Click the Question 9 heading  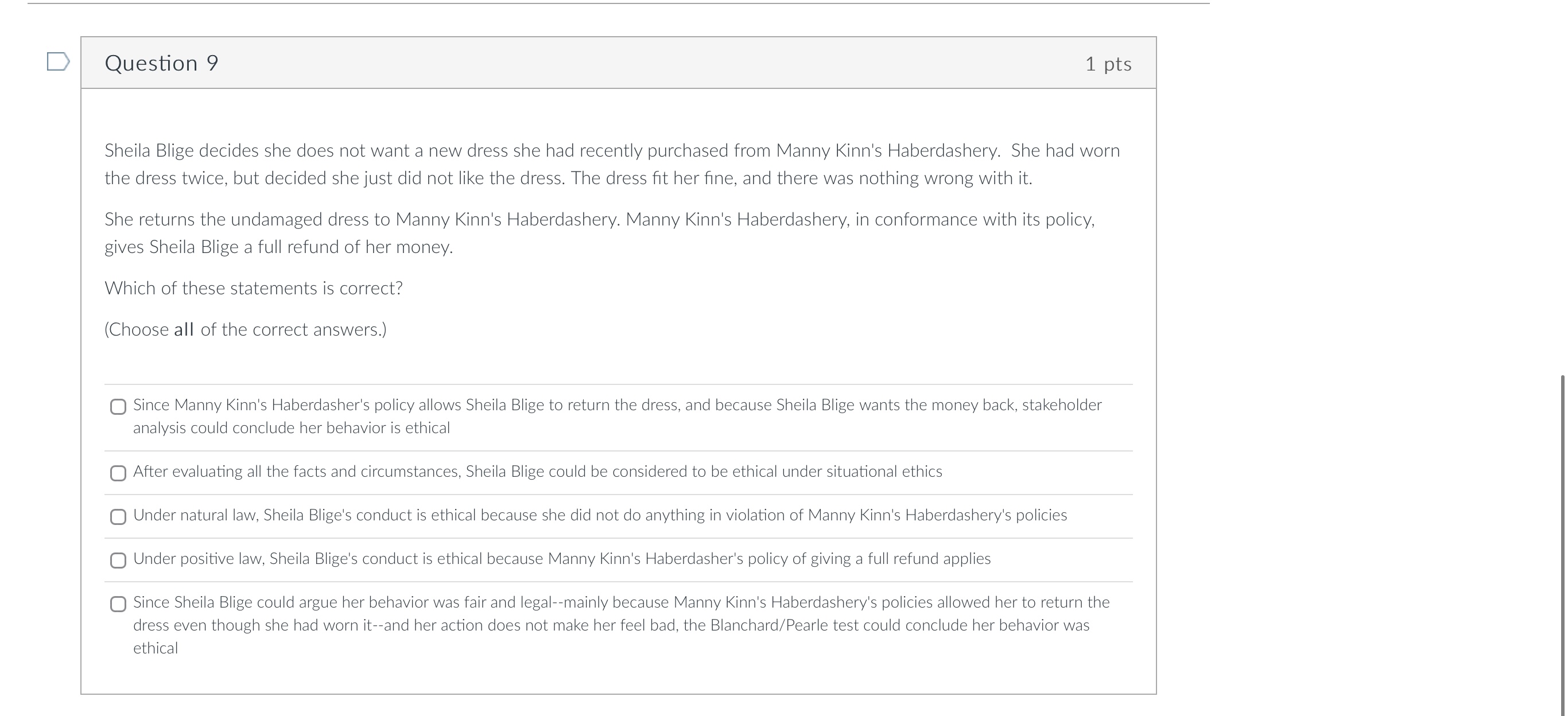click(161, 63)
